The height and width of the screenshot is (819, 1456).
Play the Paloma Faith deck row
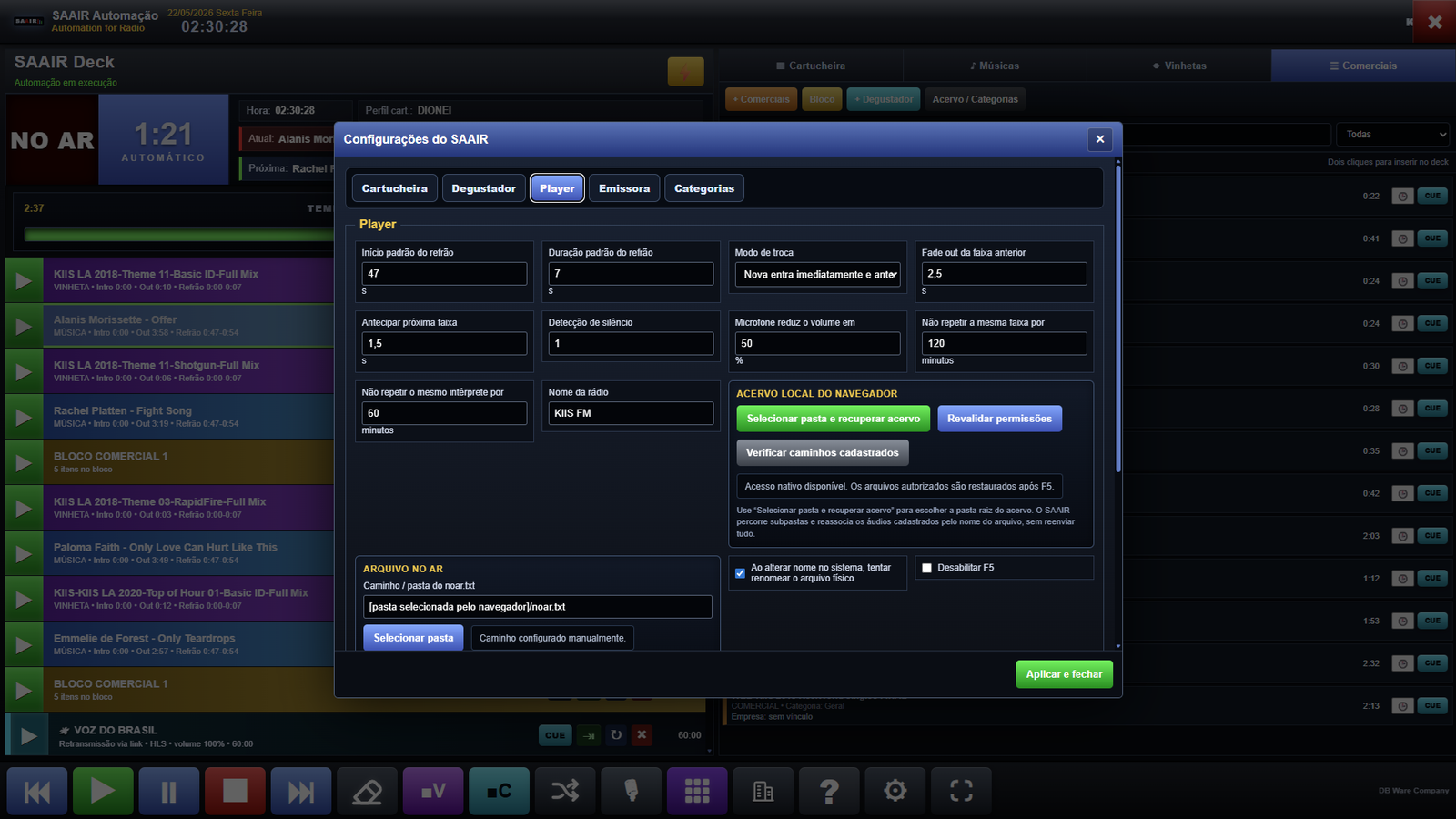click(x=25, y=553)
